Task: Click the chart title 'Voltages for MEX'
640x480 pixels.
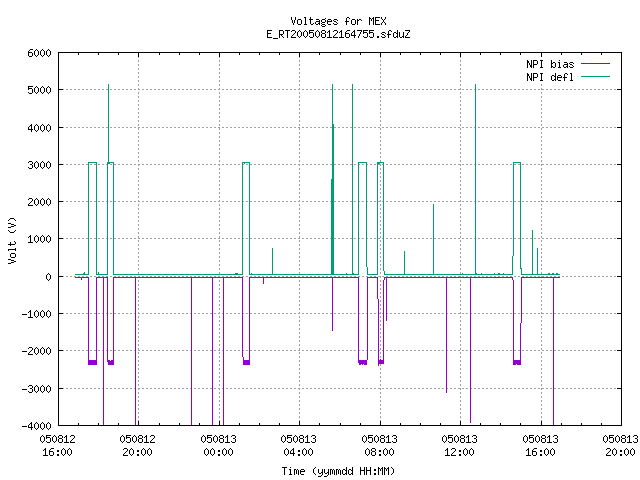Action: pos(338,21)
